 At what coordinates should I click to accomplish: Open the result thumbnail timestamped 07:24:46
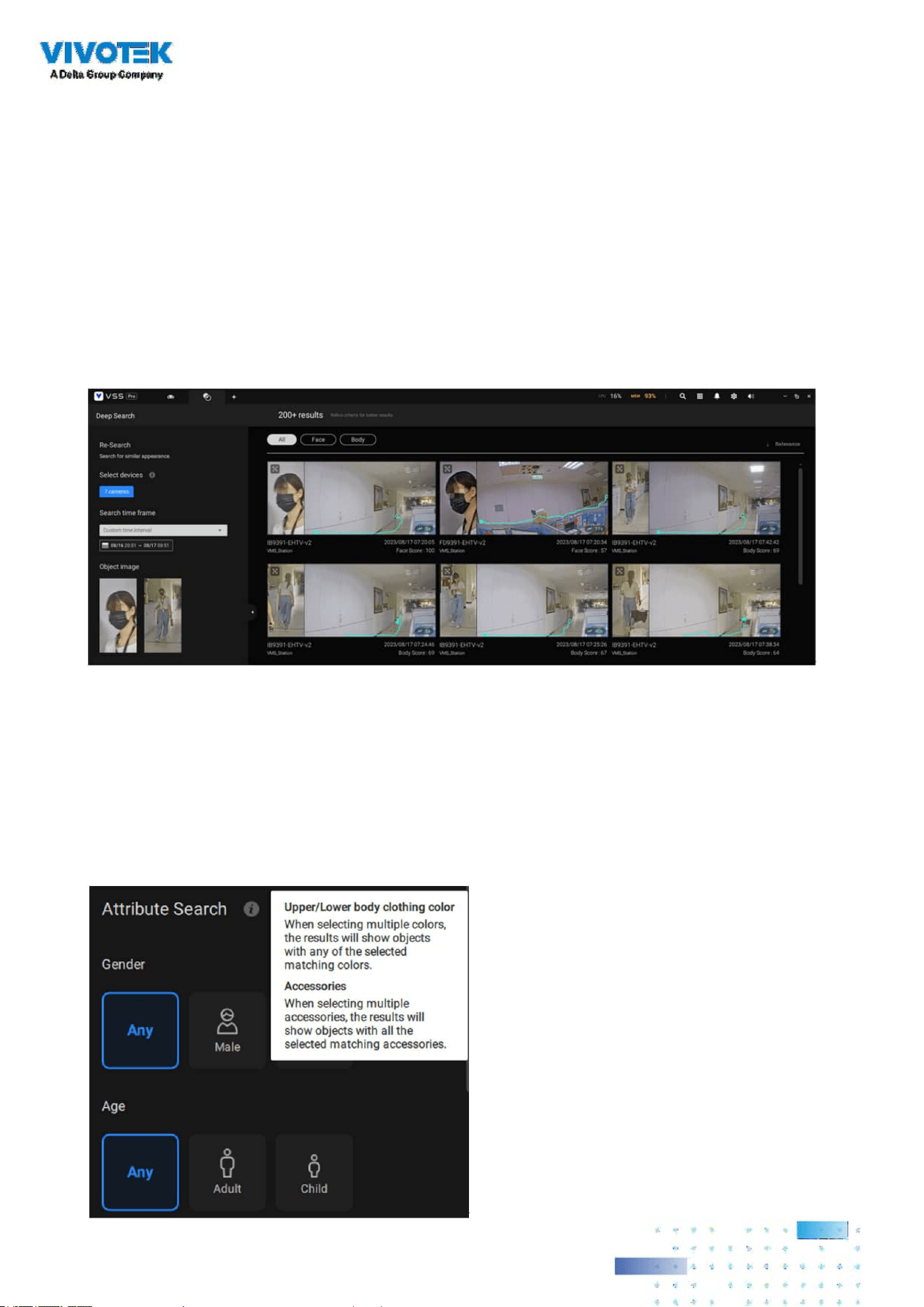351,600
